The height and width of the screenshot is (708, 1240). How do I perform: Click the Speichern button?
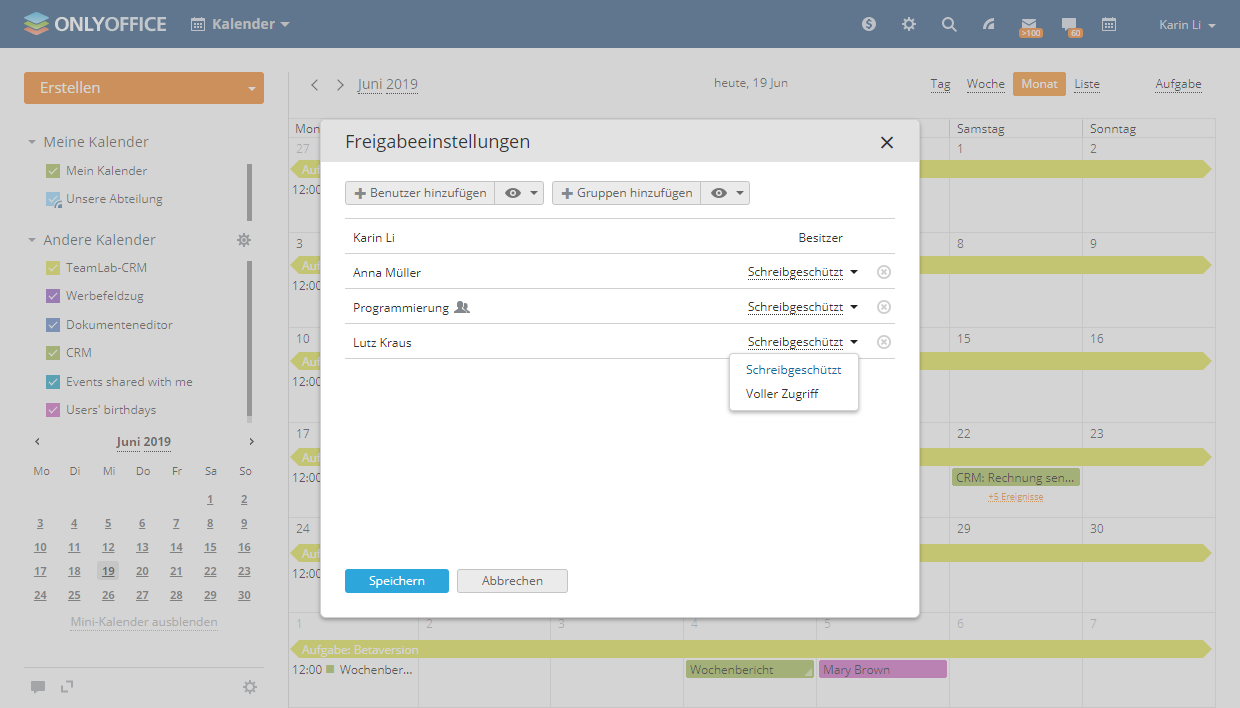pos(396,581)
